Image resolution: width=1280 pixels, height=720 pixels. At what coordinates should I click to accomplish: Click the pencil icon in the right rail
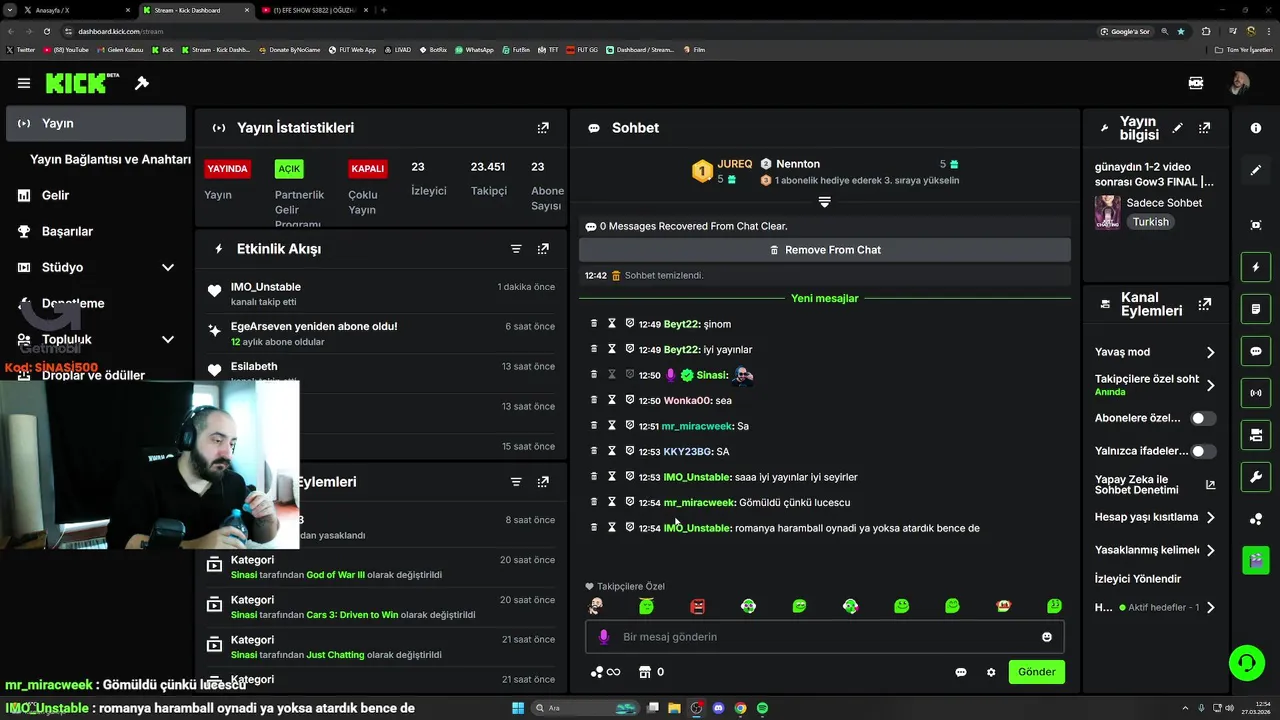pyautogui.click(x=1256, y=171)
